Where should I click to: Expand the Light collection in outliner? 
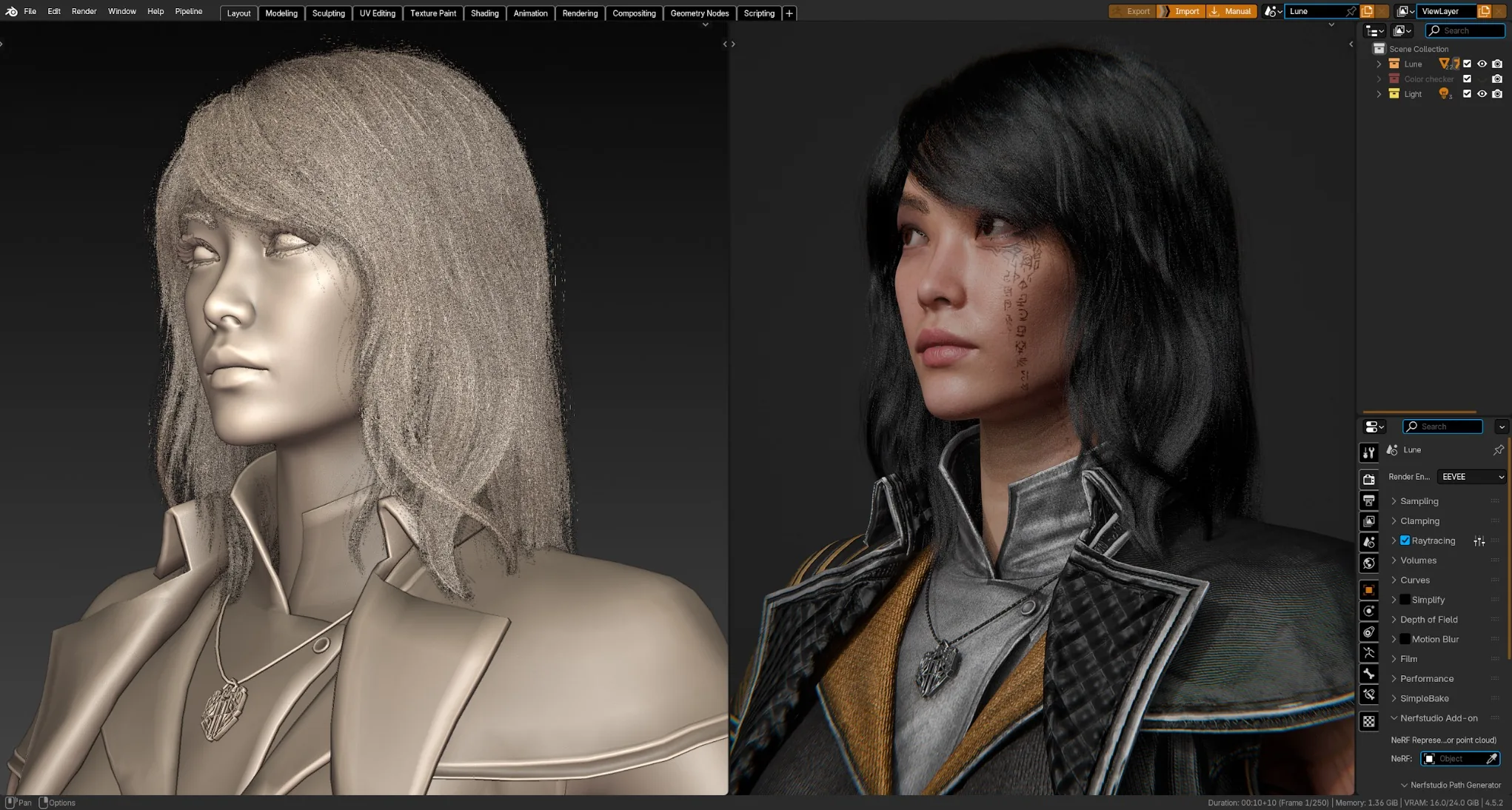(x=1379, y=94)
